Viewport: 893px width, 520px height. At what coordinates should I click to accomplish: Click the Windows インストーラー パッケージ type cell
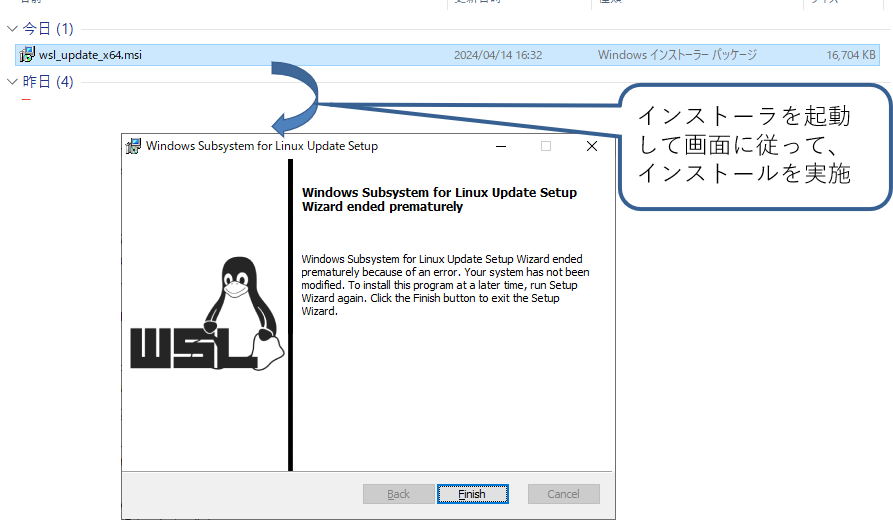pos(677,55)
